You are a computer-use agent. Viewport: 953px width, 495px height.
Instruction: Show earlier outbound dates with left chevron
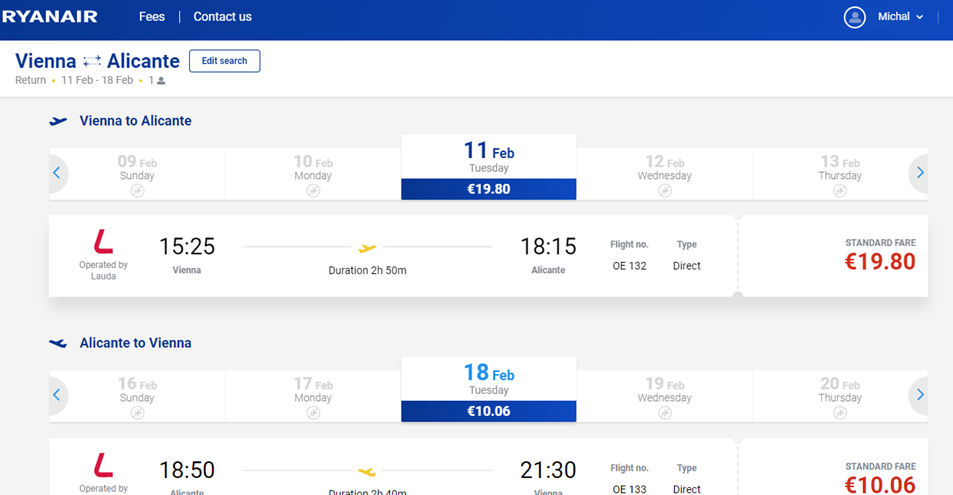click(57, 173)
